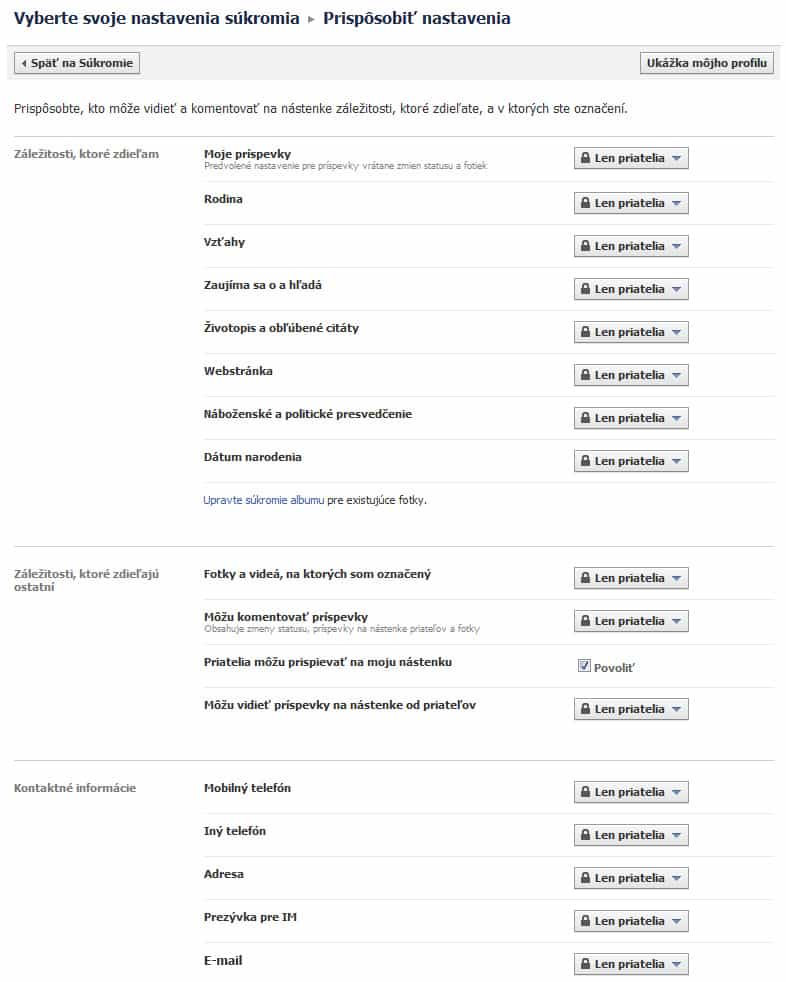Click the Ukážka môjho profilu button

[x=707, y=63]
